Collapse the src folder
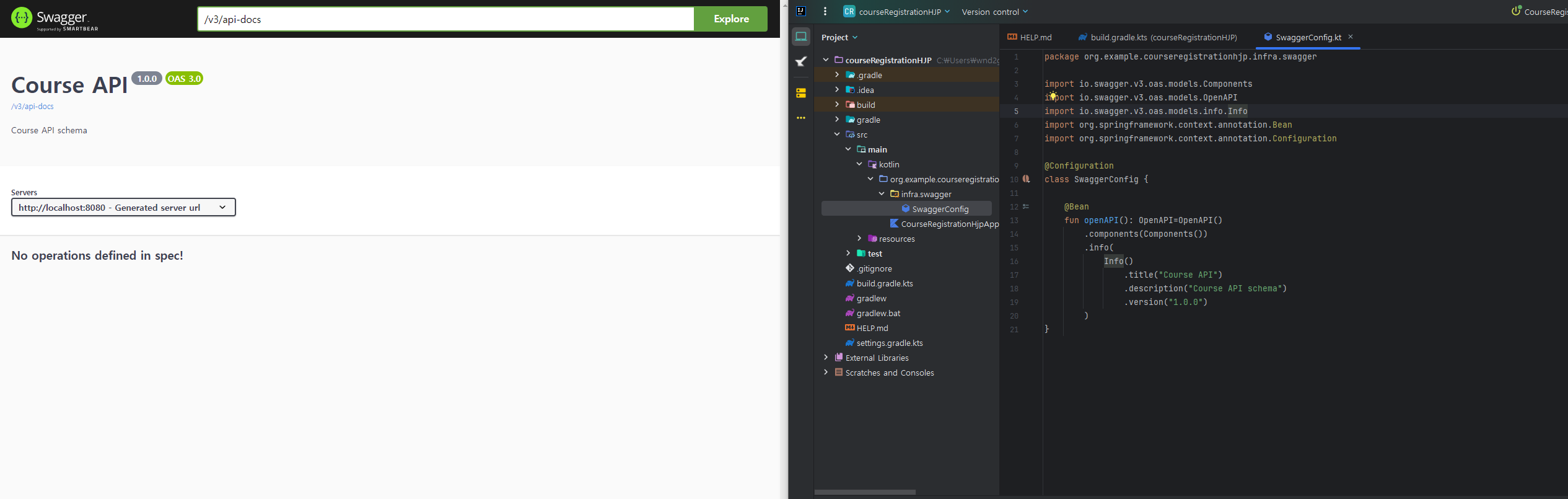1568x499 pixels. tap(837, 134)
